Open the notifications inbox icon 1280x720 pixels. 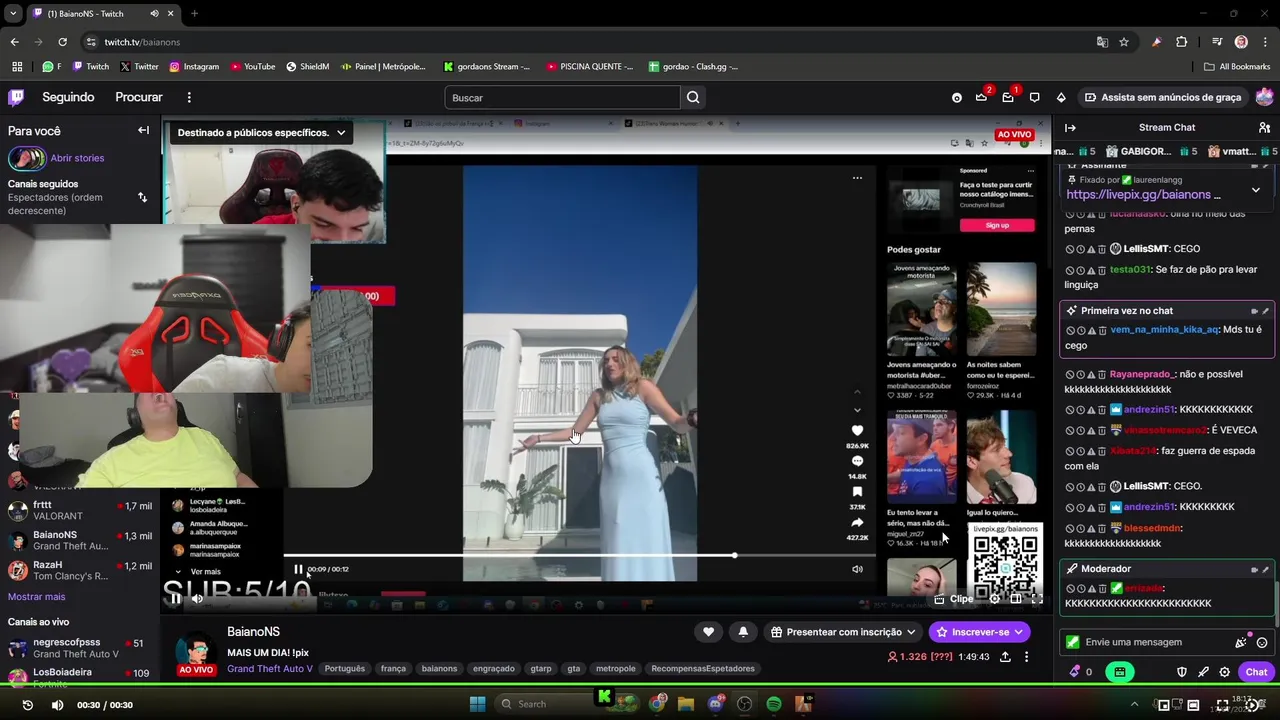(x=1008, y=97)
